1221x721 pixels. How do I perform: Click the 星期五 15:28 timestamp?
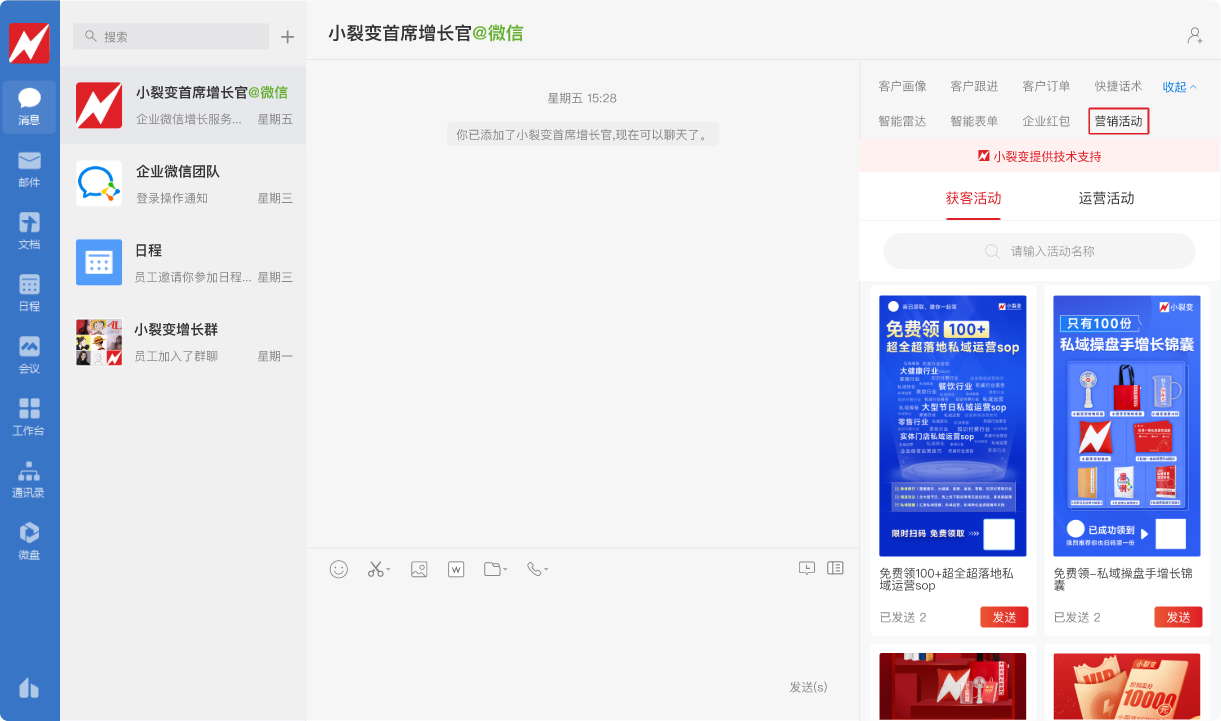point(582,98)
